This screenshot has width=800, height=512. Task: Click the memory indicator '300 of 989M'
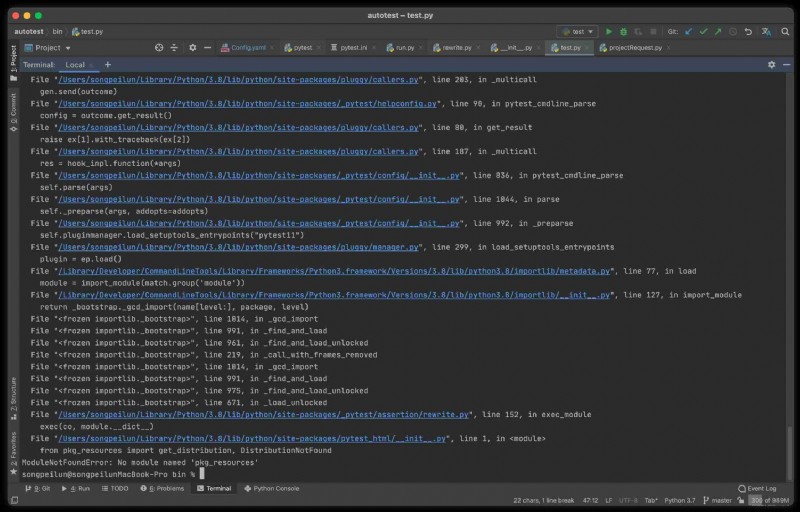point(769,500)
